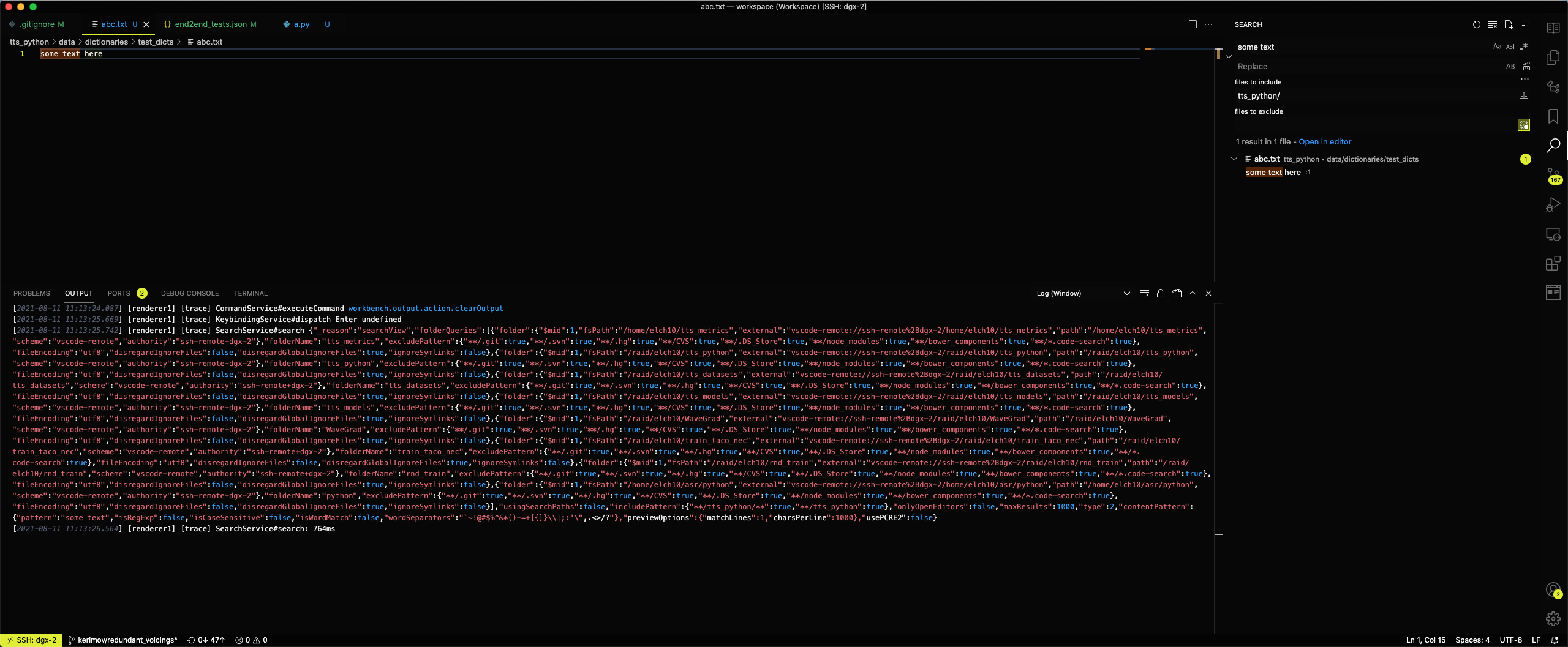
Task: Open Remote Explorer view
Action: tap(1553, 234)
